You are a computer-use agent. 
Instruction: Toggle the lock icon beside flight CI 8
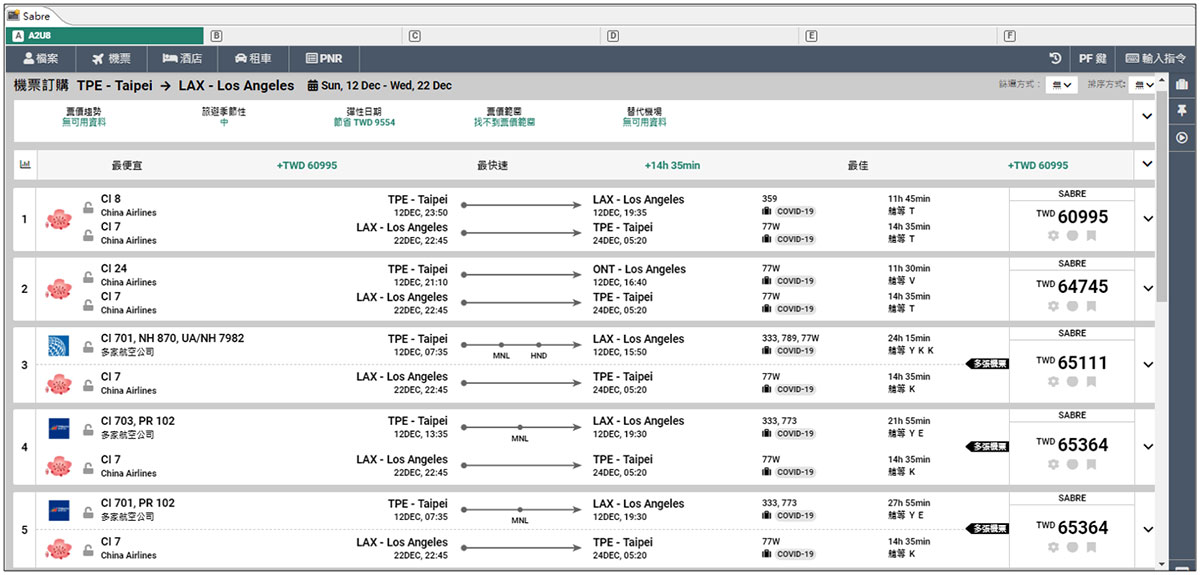88,207
